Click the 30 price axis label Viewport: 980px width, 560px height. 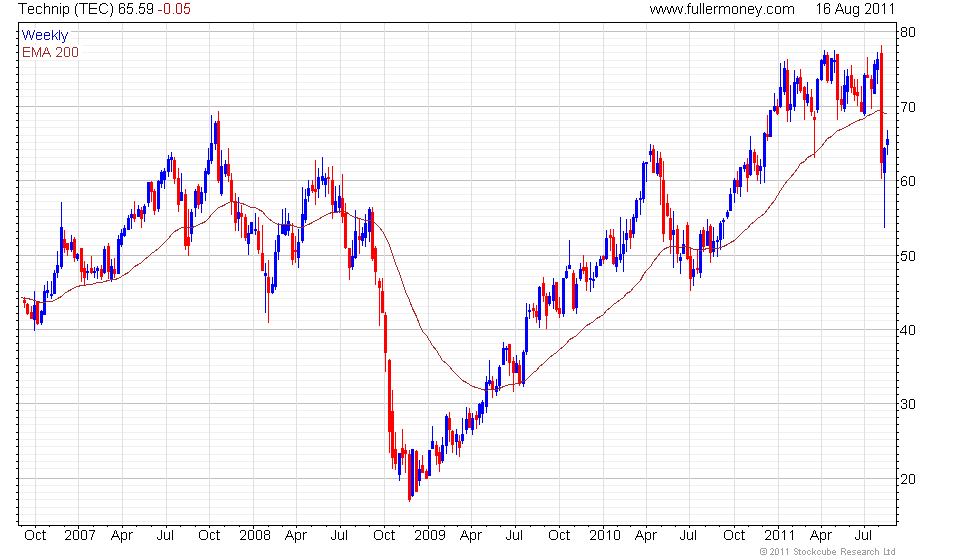[908, 404]
